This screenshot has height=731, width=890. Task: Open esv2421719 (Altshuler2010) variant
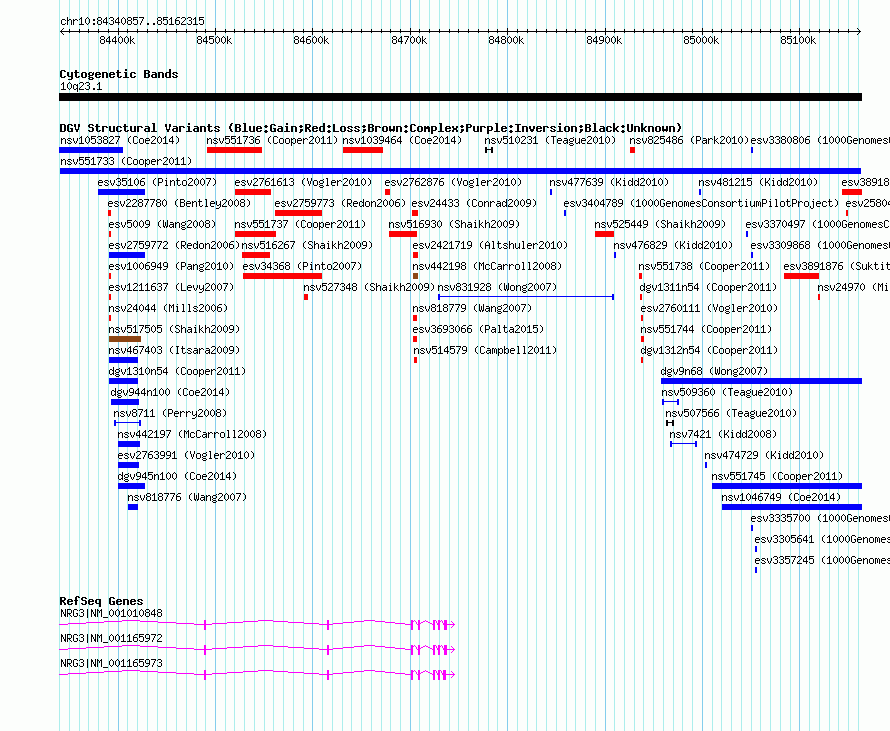point(490,245)
